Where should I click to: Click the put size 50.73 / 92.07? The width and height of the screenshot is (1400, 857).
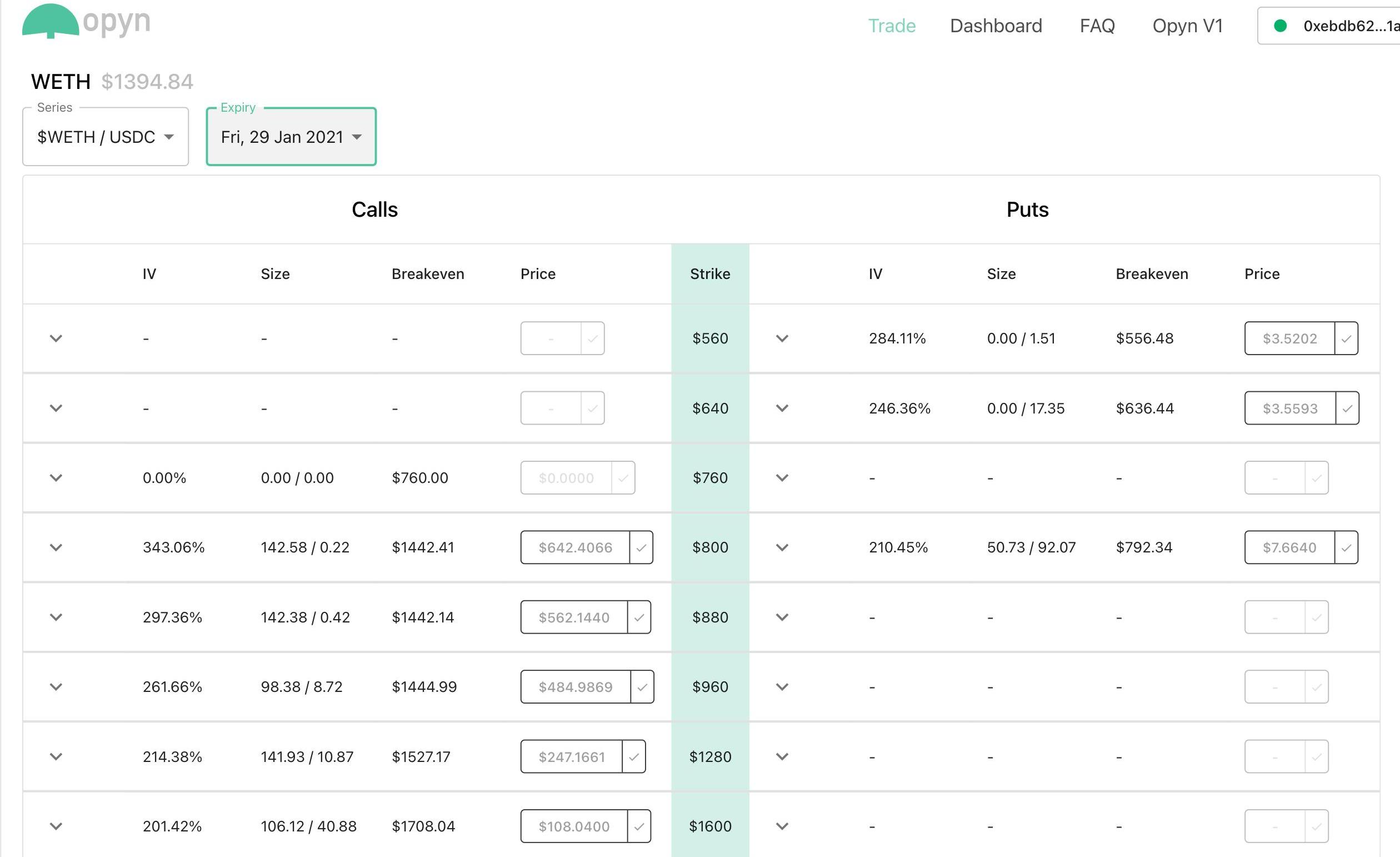[1031, 547]
